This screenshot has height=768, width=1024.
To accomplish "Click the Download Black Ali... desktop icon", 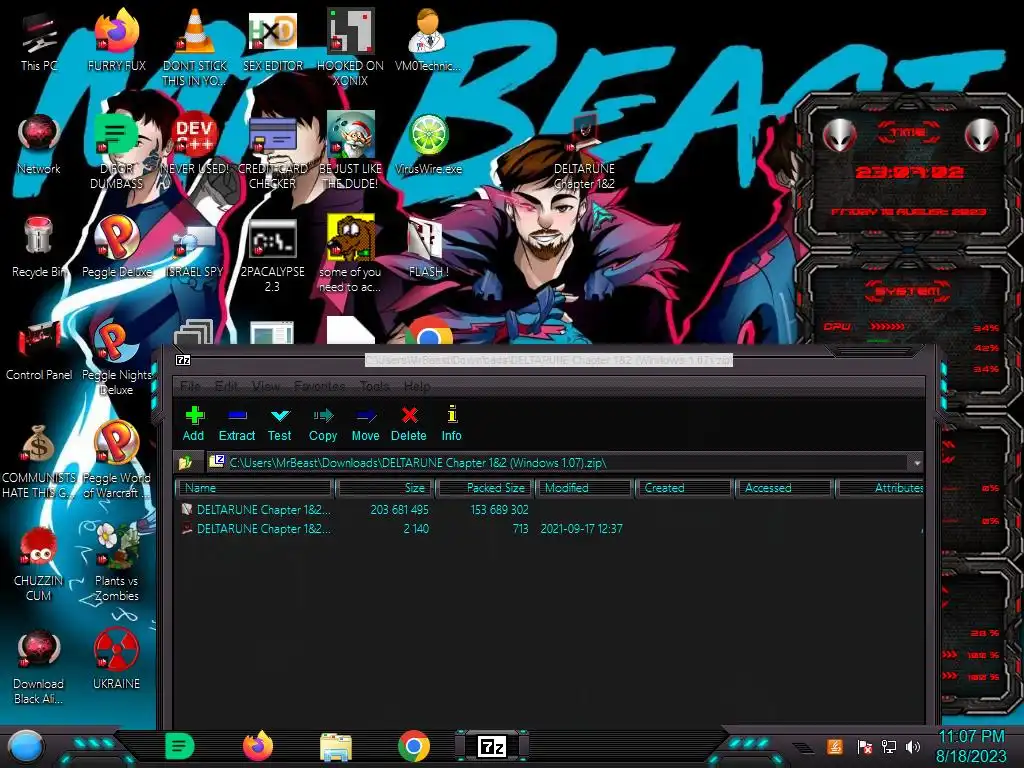I will pos(39,666).
